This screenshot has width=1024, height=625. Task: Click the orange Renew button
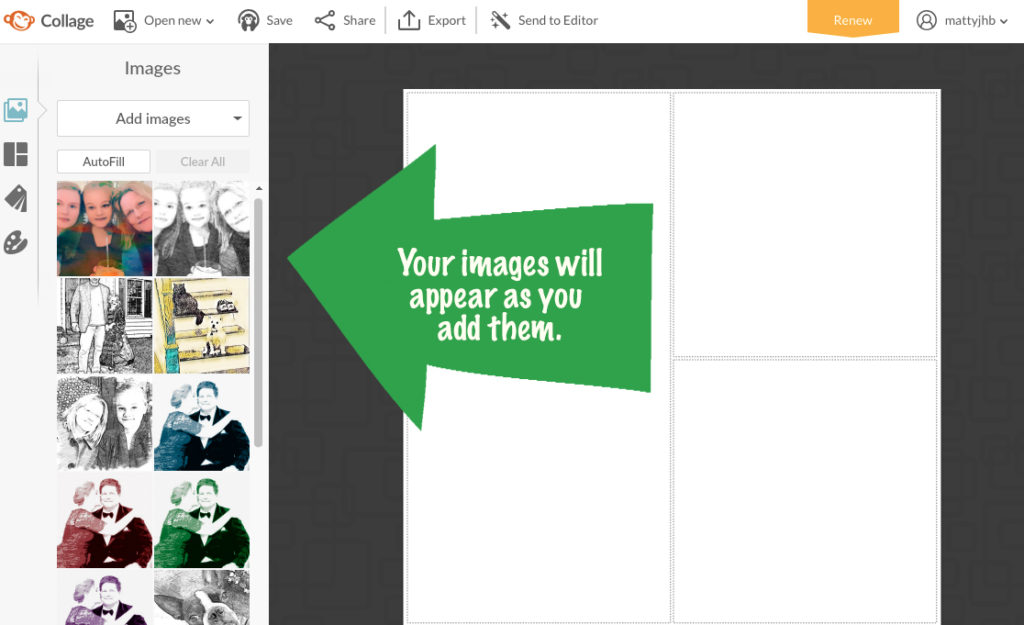pos(853,19)
